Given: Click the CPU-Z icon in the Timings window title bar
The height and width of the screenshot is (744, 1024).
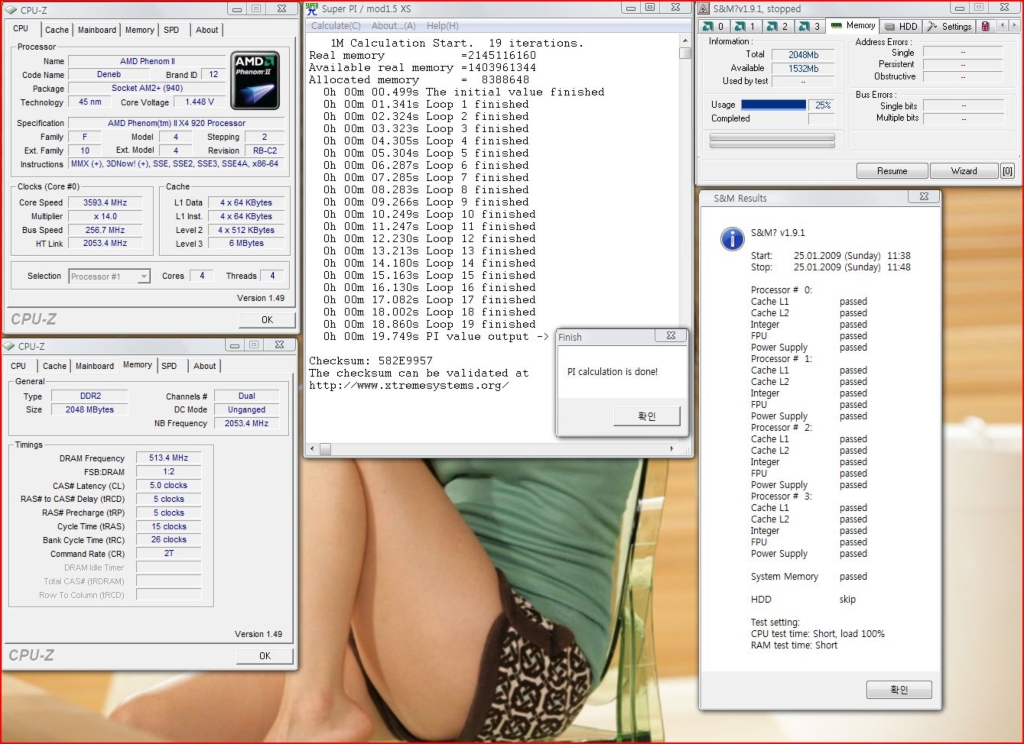Looking at the screenshot, I should pos(9,346).
